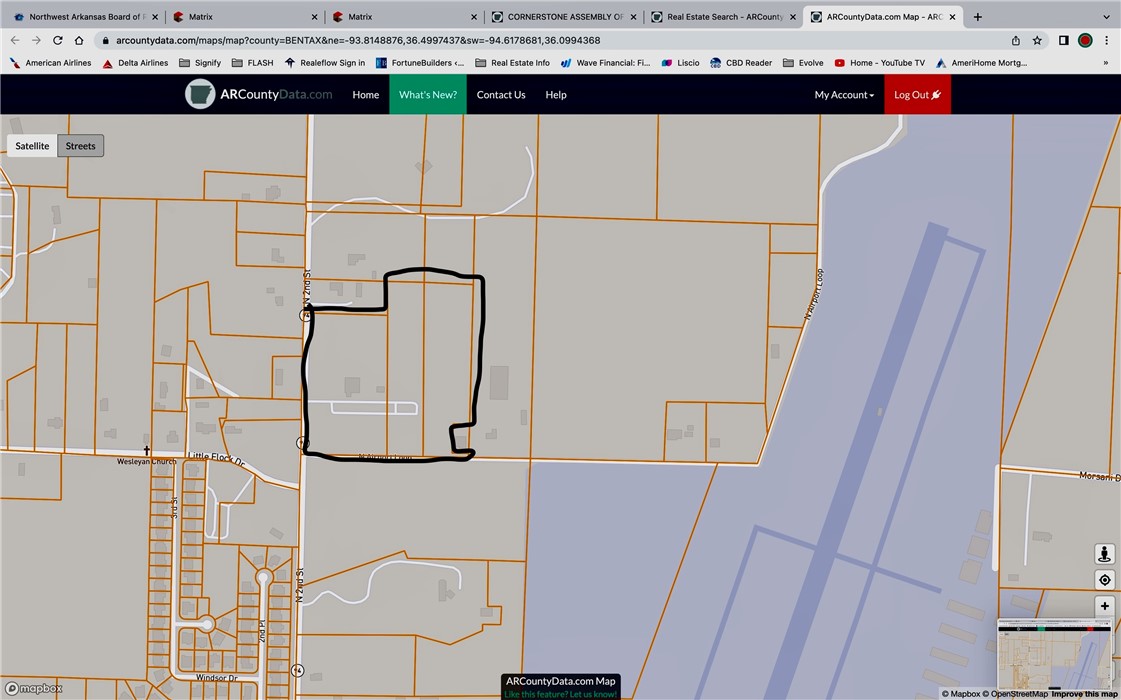Open Contact Us page link

pyautogui.click(x=500, y=95)
